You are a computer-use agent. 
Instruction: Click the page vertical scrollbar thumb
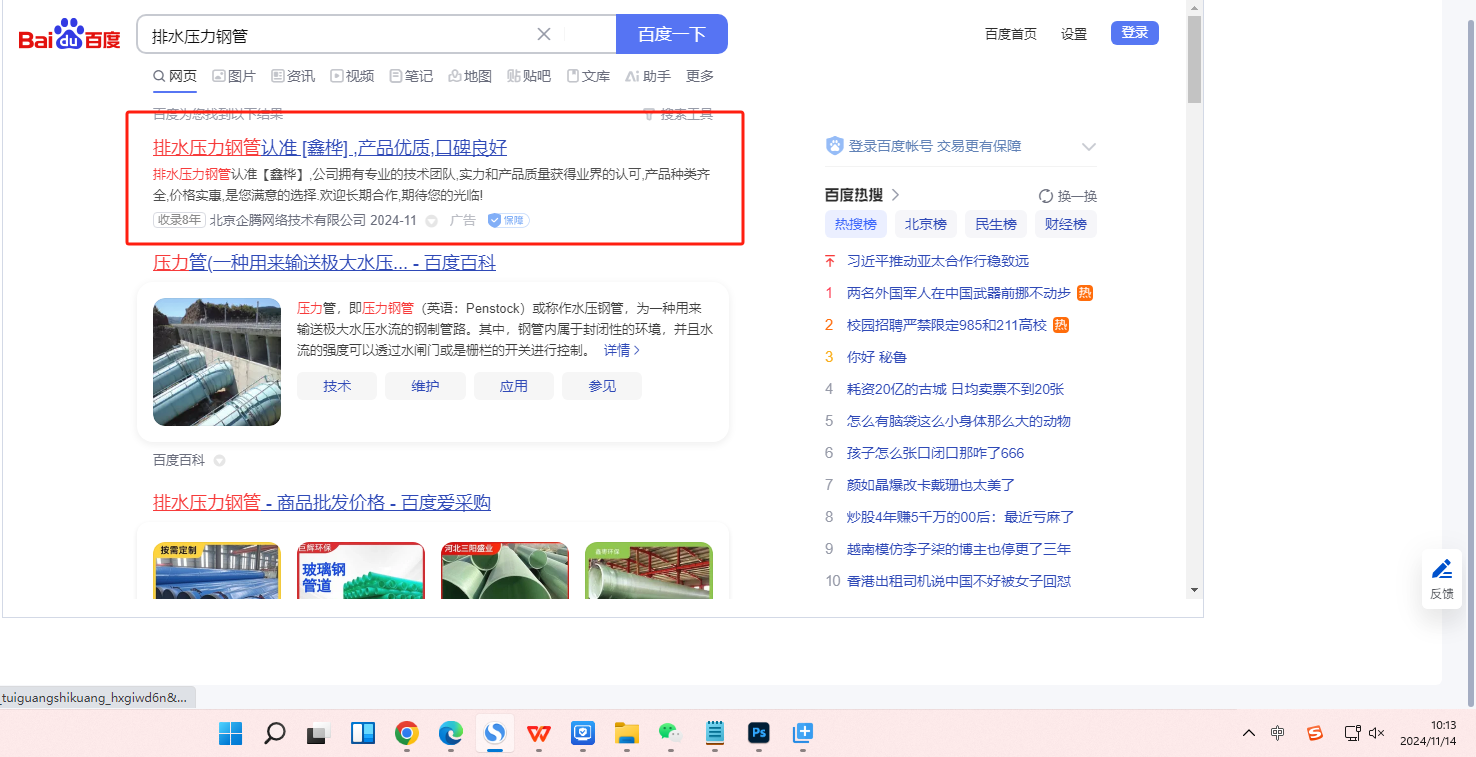tap(1194, 60)
